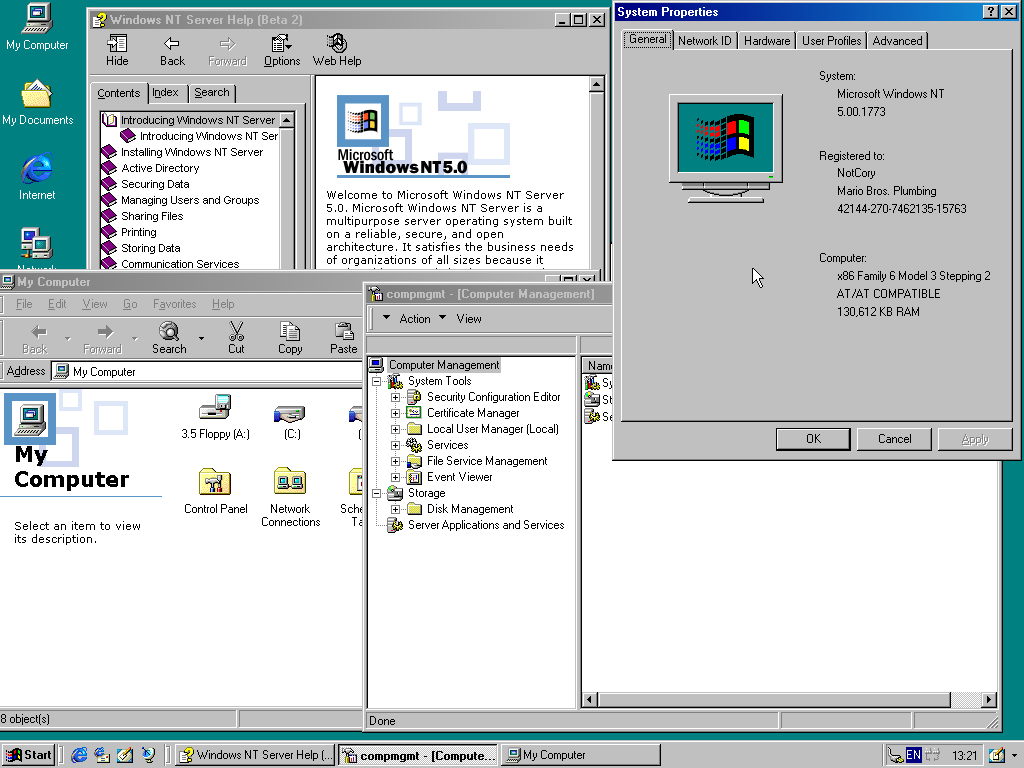The image size is (1024, 768).
Task: Switch to the Hardware tab
Action: pos(767,41)
